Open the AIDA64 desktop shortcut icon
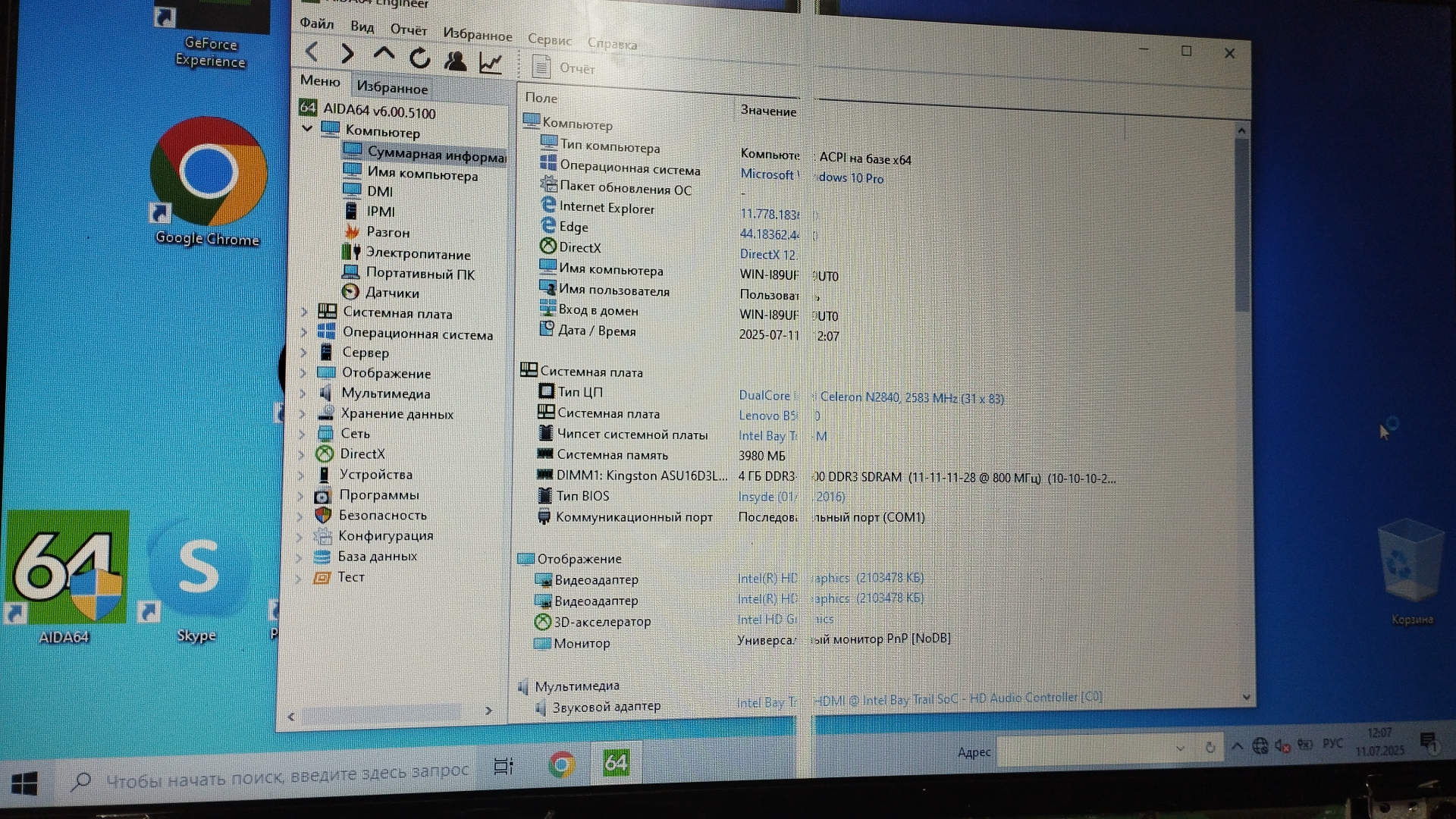 [67, 569]
